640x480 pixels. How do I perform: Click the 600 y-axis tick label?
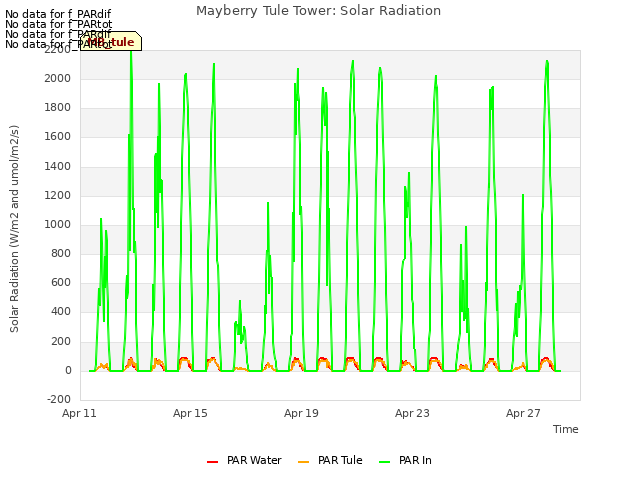point(61,282)
